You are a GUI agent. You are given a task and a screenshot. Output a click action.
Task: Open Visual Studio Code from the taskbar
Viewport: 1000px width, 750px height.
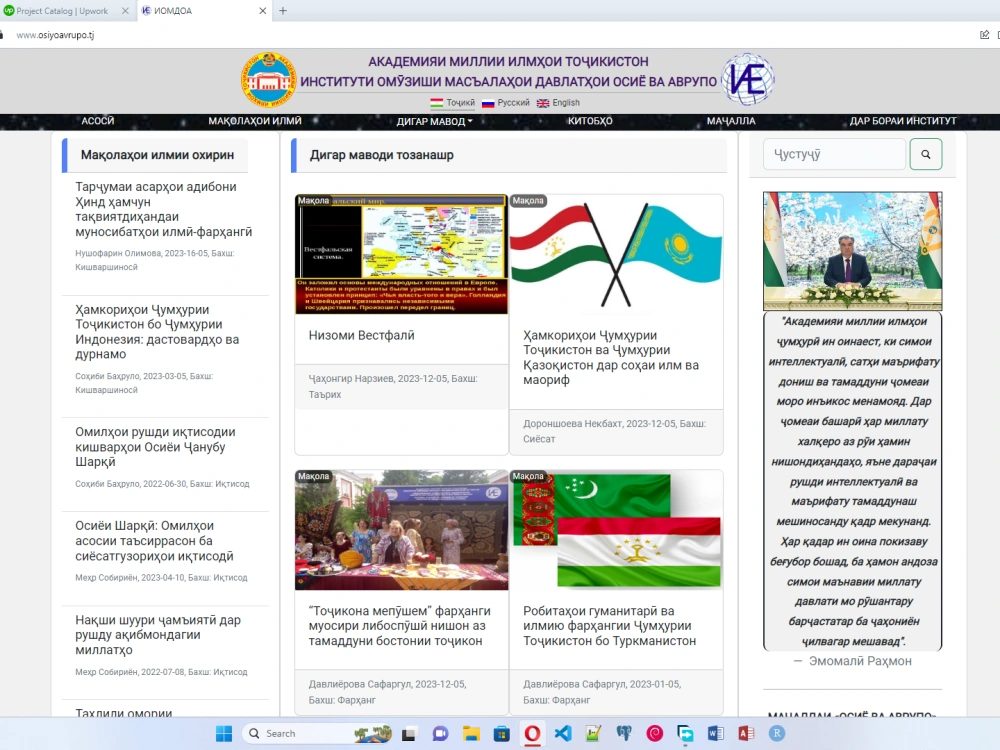pos(562,733)
